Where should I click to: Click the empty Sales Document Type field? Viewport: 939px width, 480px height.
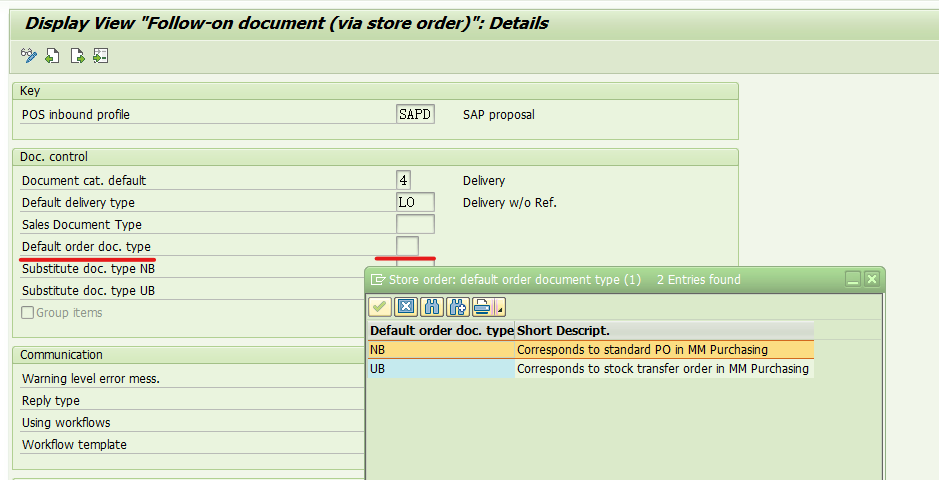pos(415,224)
